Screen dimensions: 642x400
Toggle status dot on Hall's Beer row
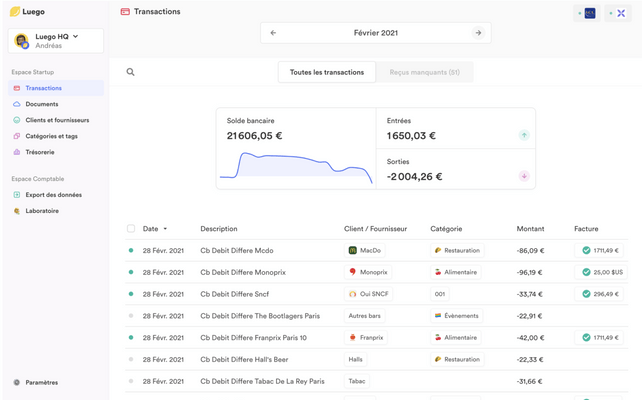[131, 360]
